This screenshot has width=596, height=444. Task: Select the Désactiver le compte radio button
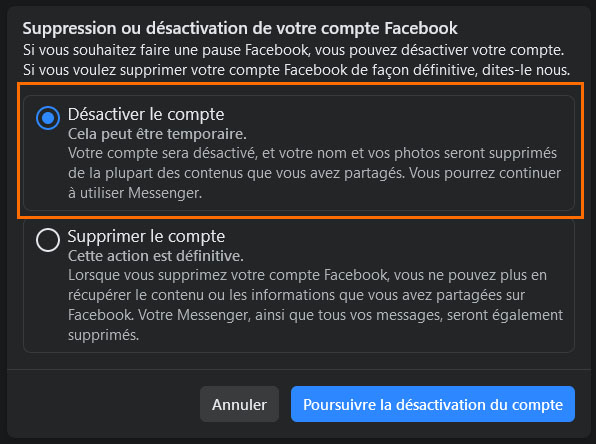(x=48, y=118)
